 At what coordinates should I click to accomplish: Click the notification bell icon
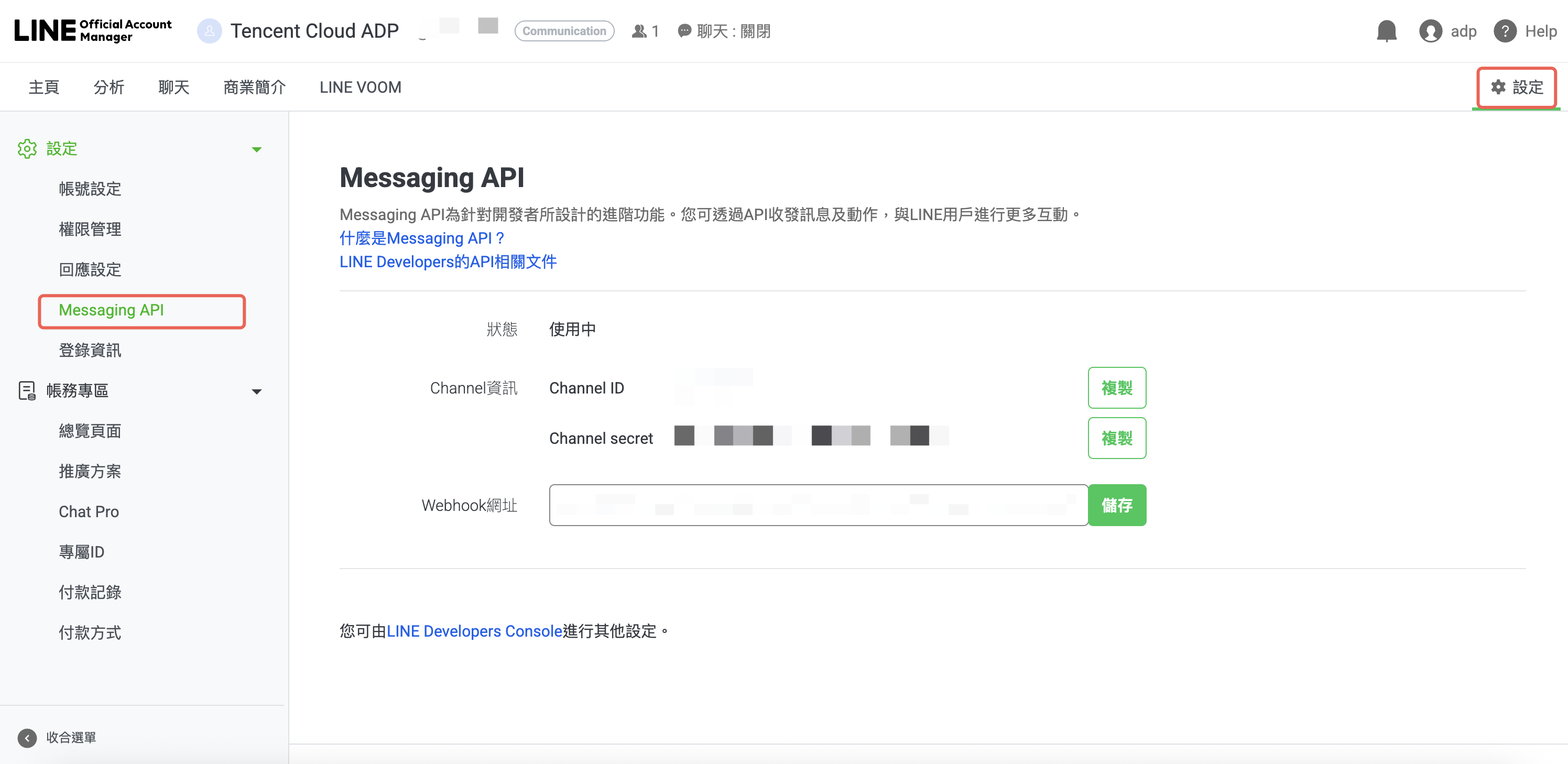[x=1386, y=31]
